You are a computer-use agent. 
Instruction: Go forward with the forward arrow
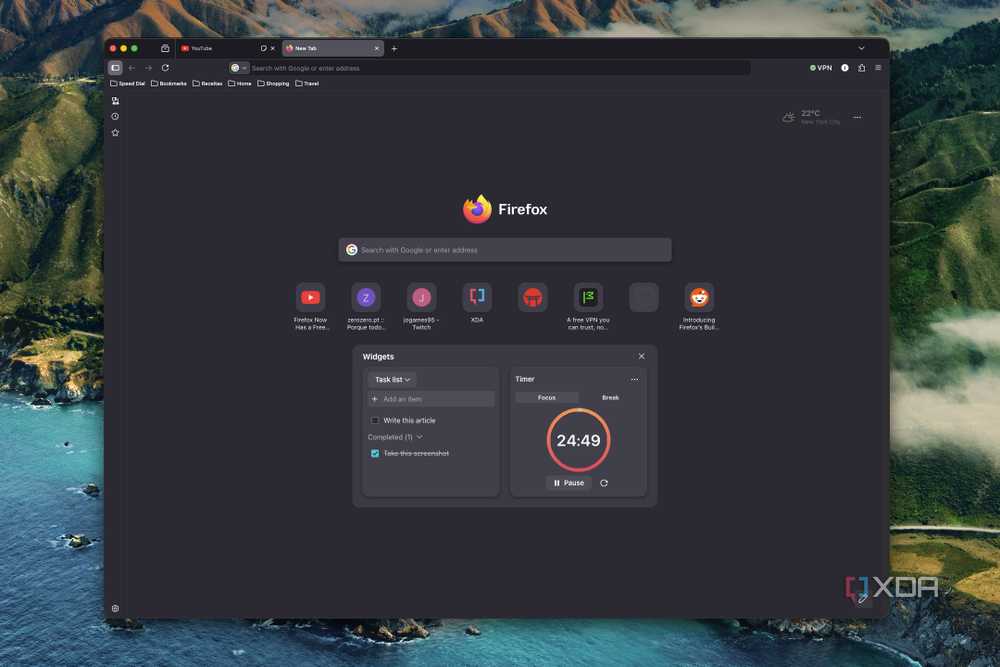point(149,68)
